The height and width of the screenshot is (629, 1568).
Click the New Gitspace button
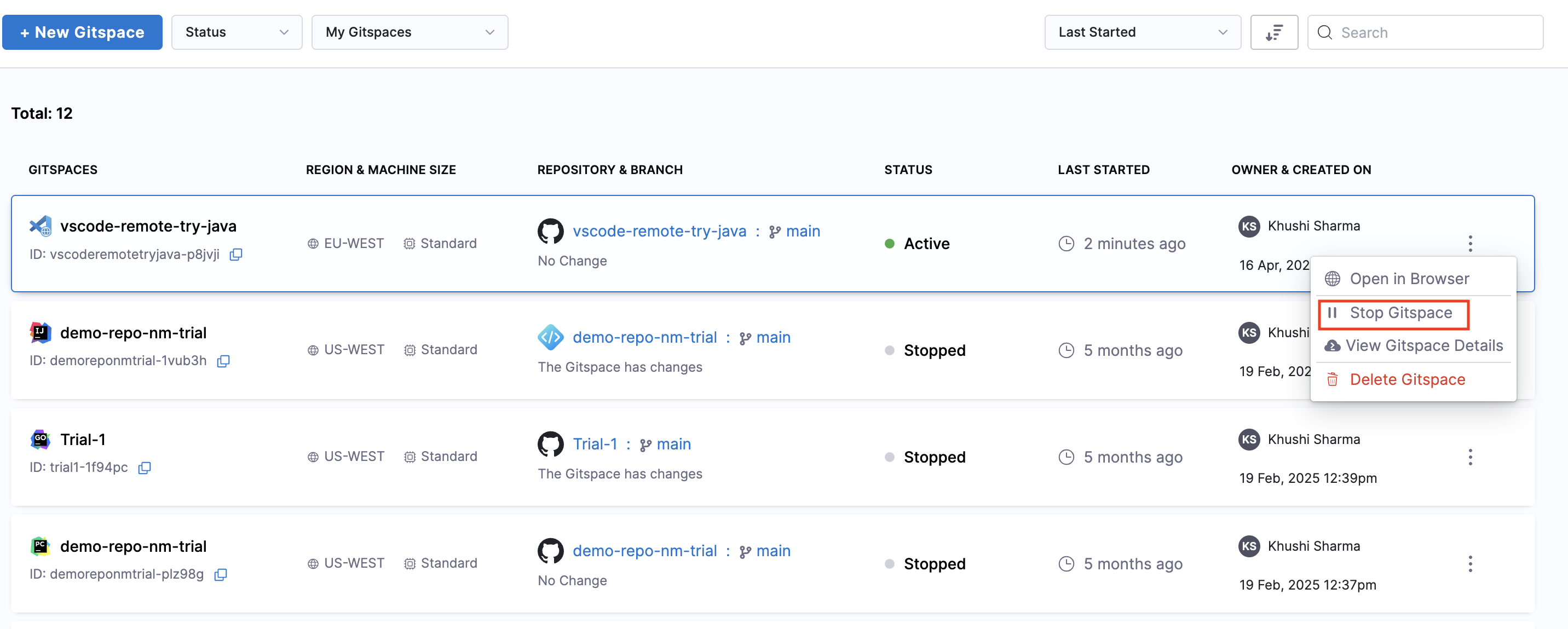coord(82,32)
